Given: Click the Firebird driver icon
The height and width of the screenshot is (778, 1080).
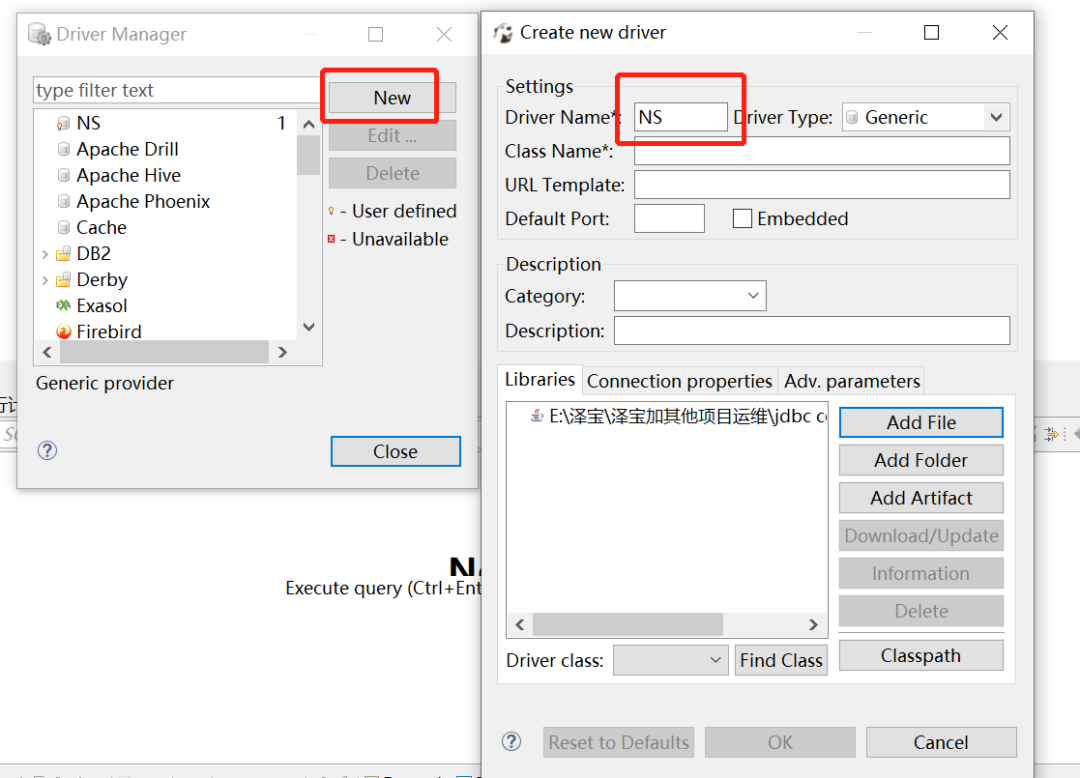Looking at the screenshot, I should (x=63, y=332).
